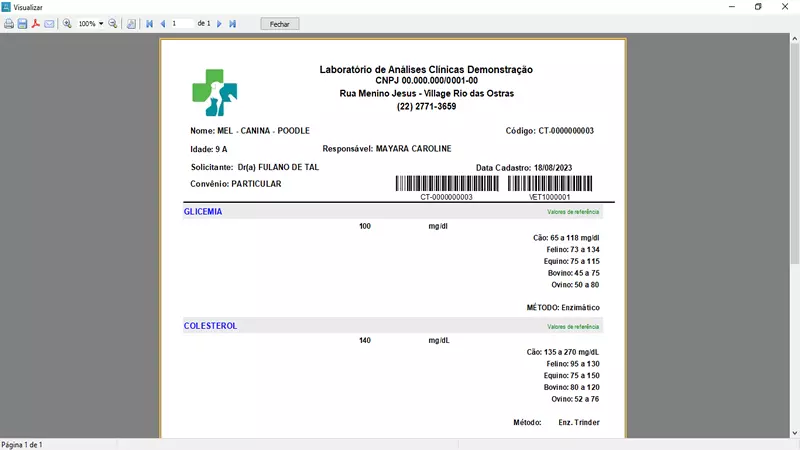Save the report using the diskette icon
This screenshot has height=450, width=800.
click(22, 23)
